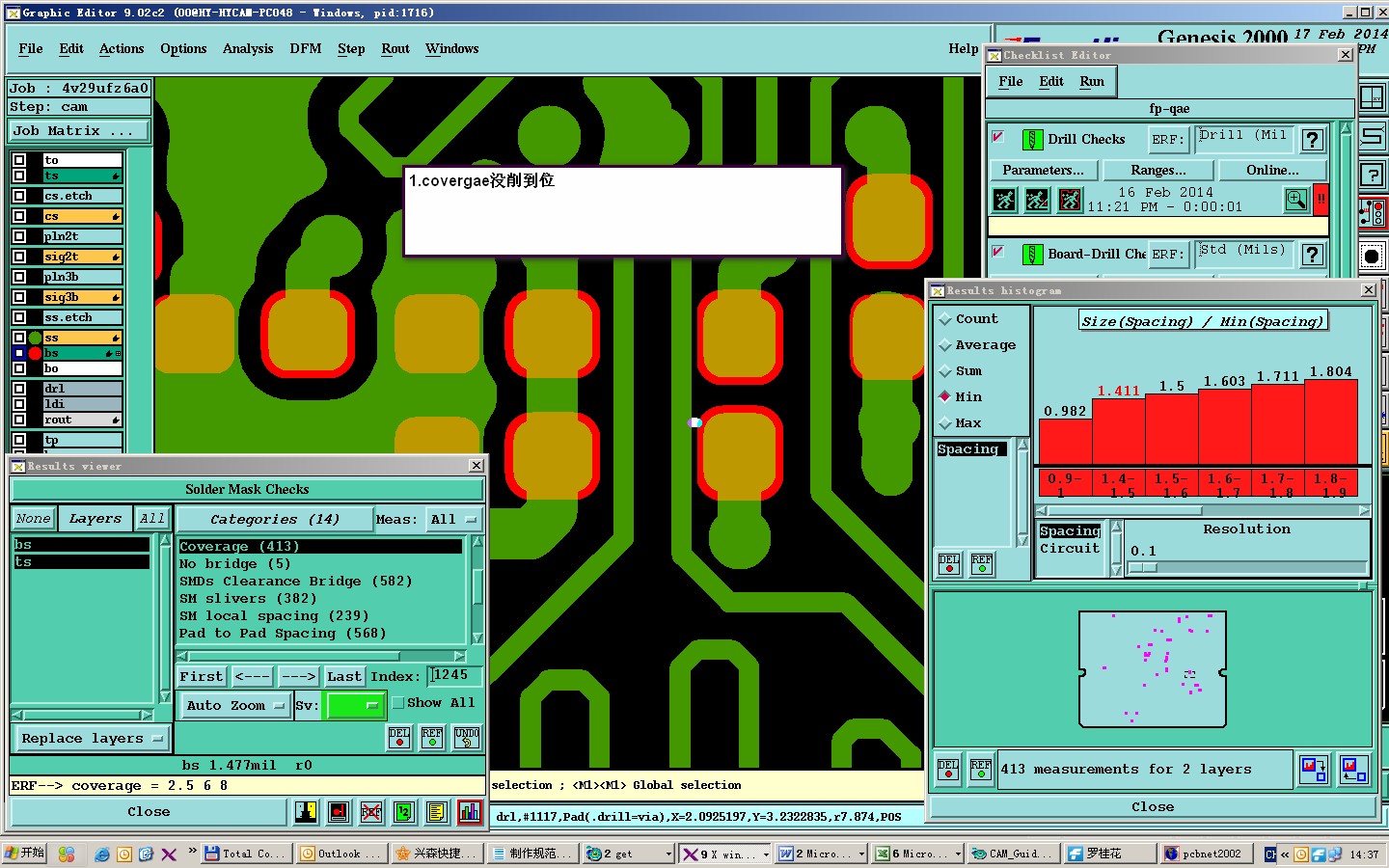Image resolution: width=1389 pixels, height=868 pixels.
Task: Open Run menu in Checklist Editor
Action: pos(1092,82)
